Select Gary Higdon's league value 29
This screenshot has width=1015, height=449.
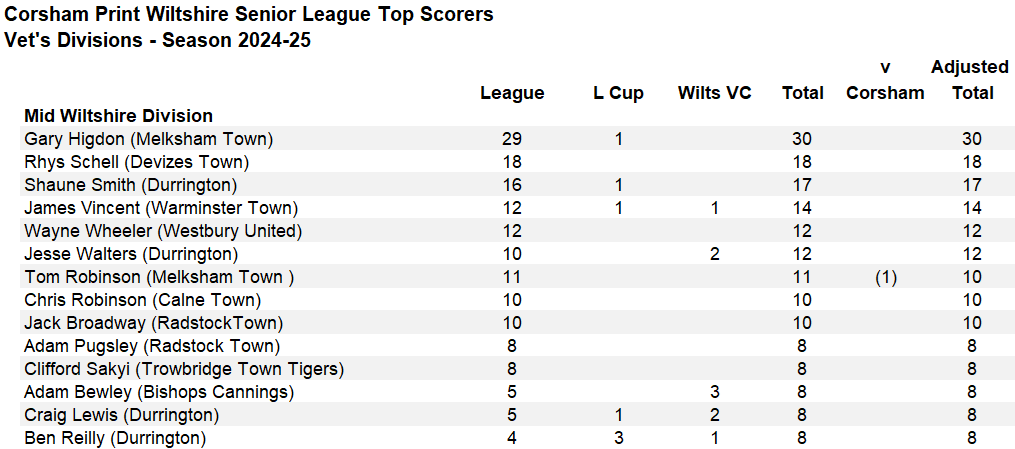pos(512,138)
